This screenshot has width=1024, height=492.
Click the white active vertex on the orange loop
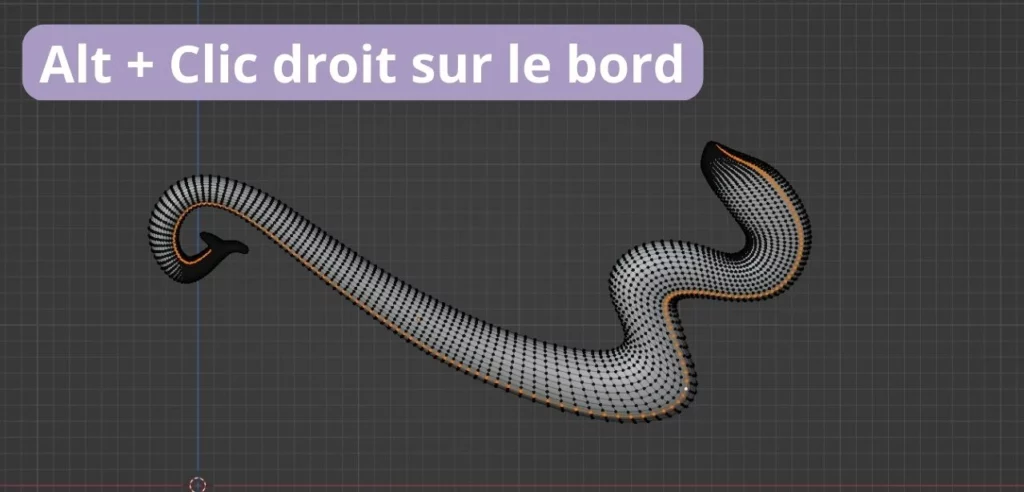click(686, 389)
